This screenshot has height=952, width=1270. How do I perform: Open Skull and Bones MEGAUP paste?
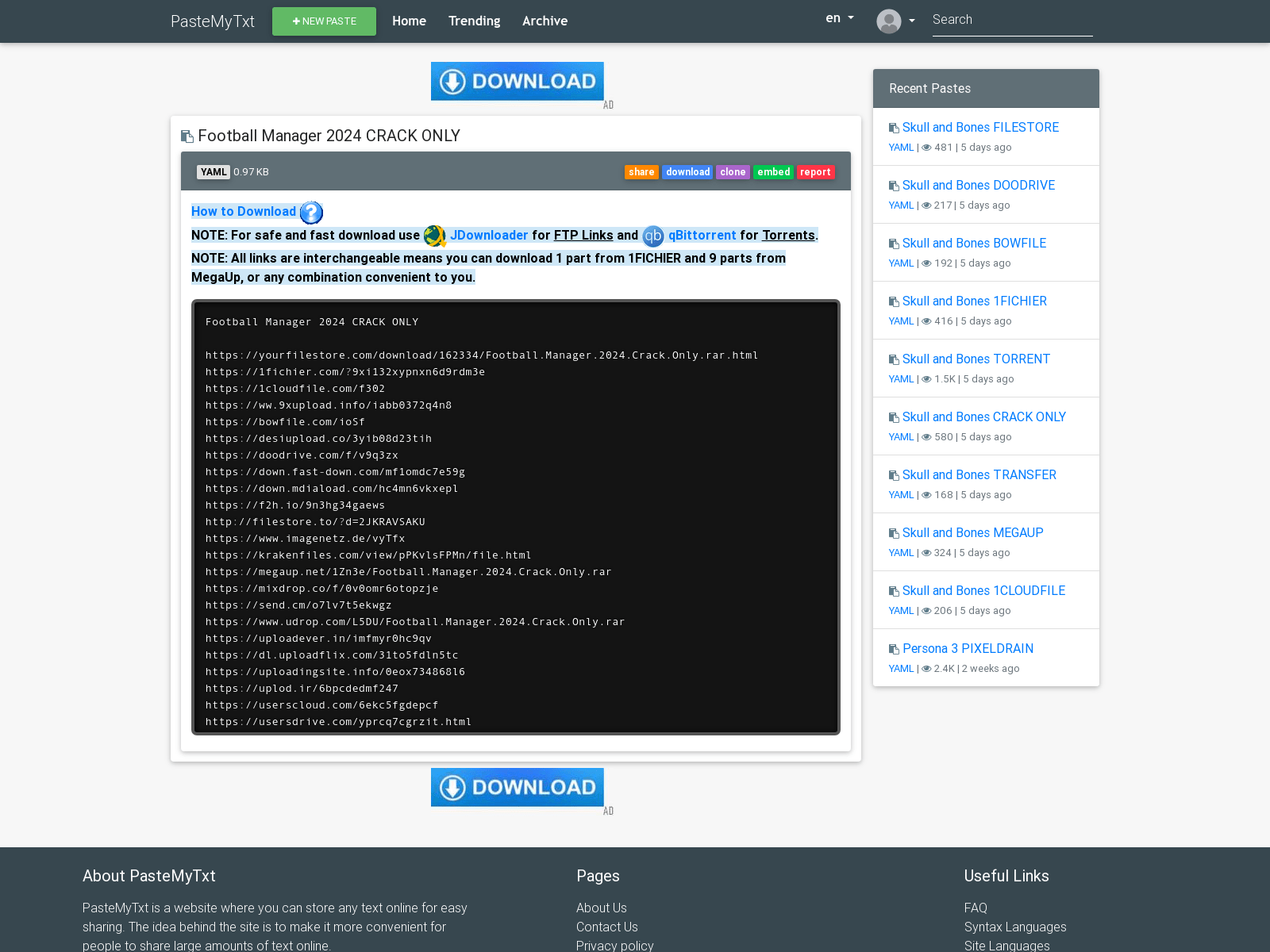pyautogui.click(x=973, y=533)
